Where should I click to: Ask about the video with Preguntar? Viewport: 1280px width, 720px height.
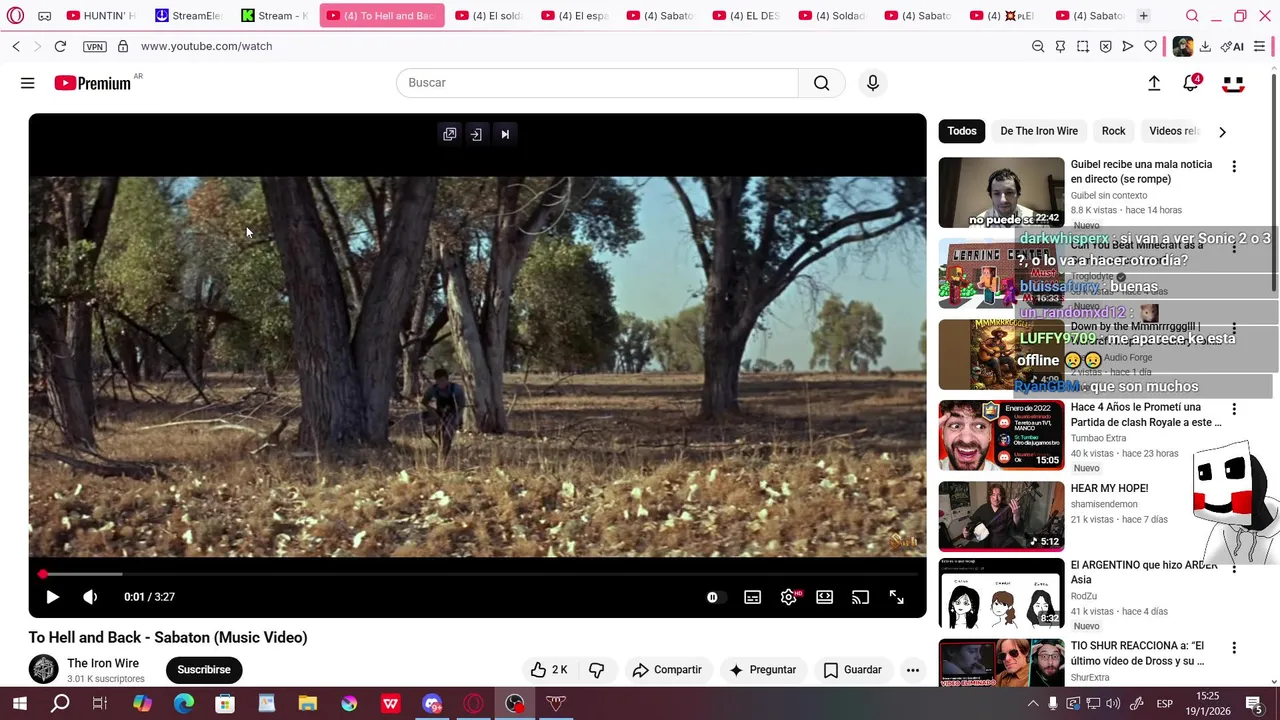[763, 670]
